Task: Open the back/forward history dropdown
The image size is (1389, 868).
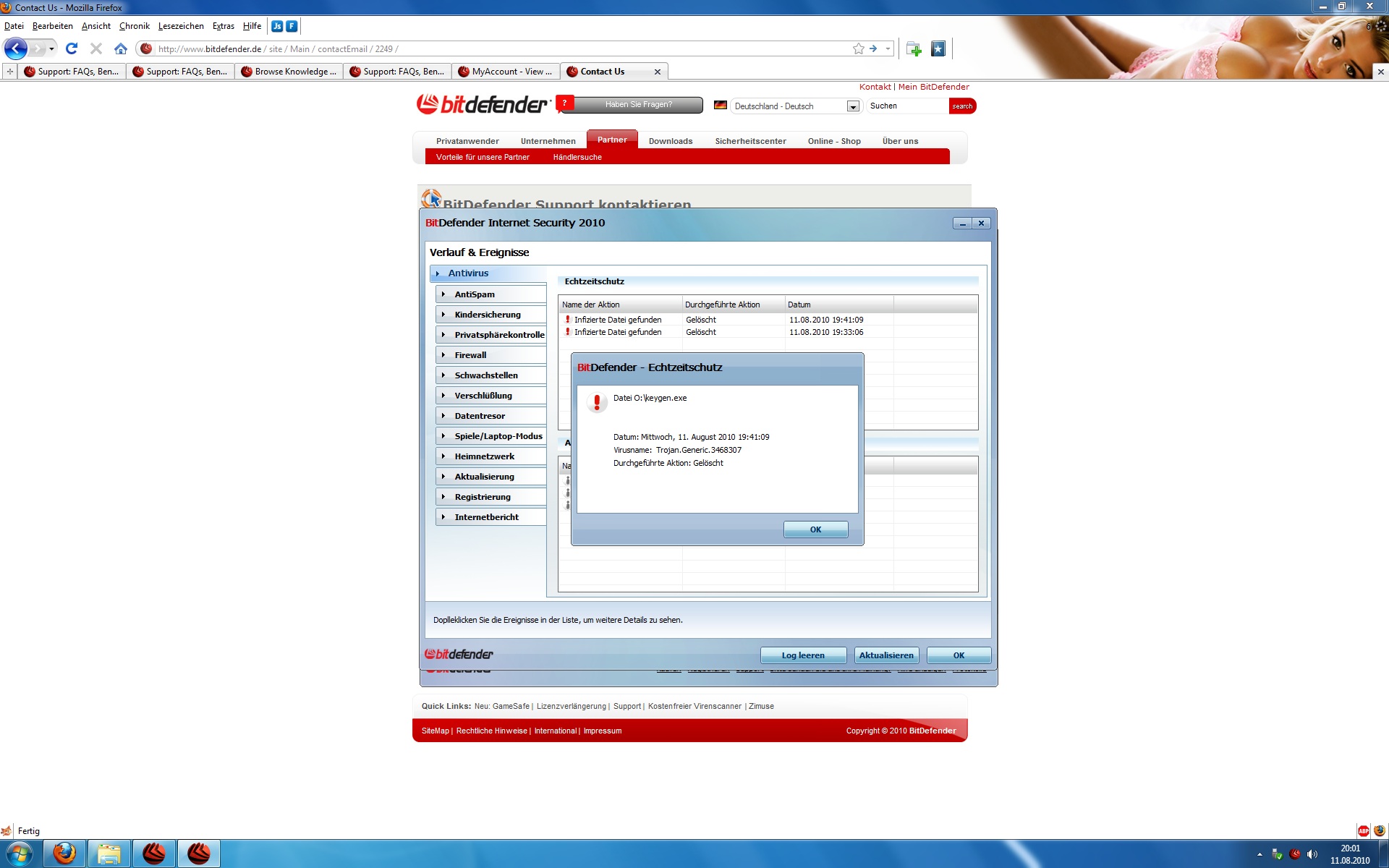Action: click(x=51, y=48)
